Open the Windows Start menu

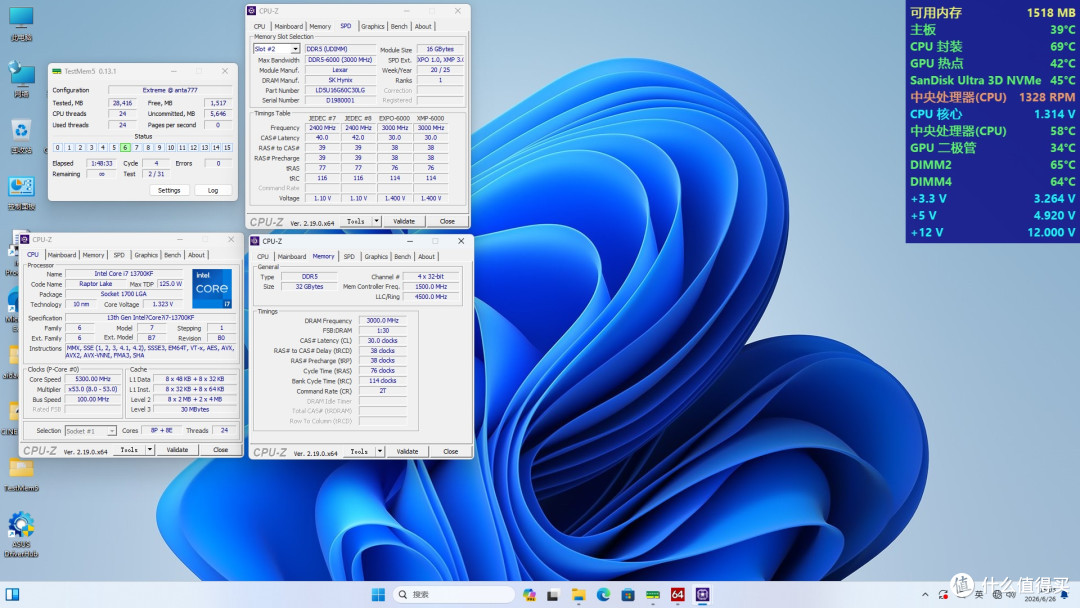point(378,594)
